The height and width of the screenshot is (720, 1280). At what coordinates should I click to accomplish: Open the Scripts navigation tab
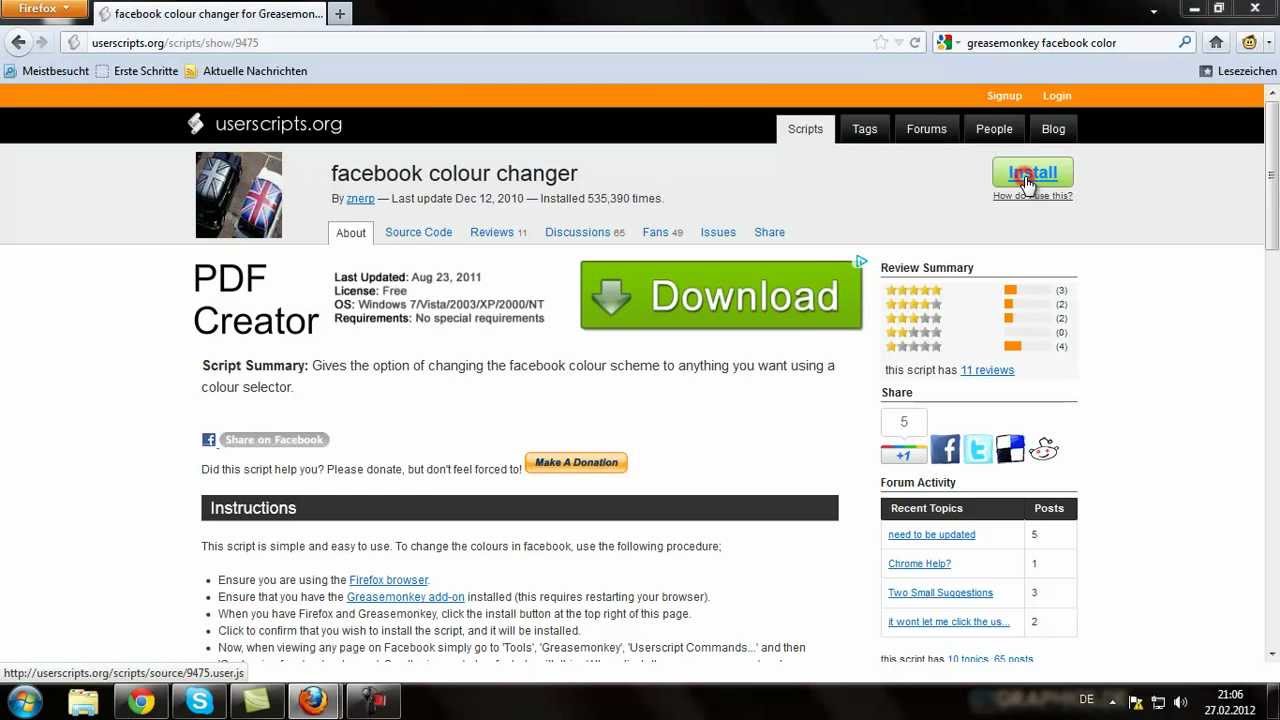point(805,129)
